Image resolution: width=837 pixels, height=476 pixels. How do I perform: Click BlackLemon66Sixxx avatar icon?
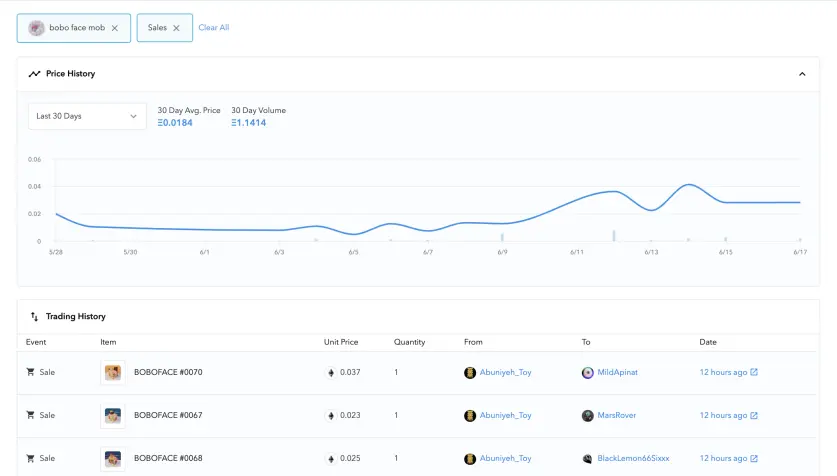coord(587,459)
